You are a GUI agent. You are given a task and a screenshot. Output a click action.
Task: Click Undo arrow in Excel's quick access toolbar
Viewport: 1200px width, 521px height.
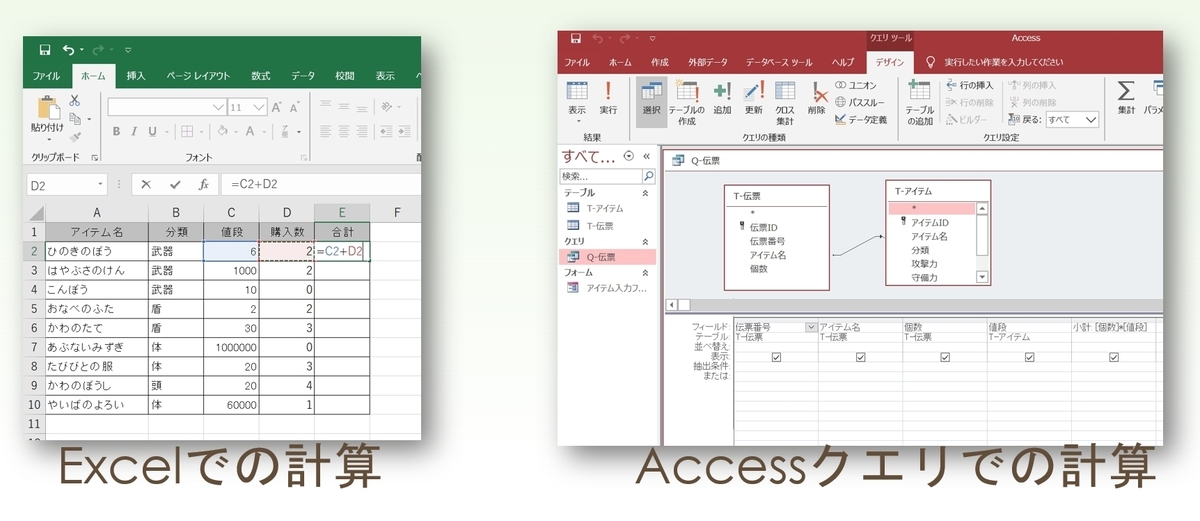[x=68, y=49]
